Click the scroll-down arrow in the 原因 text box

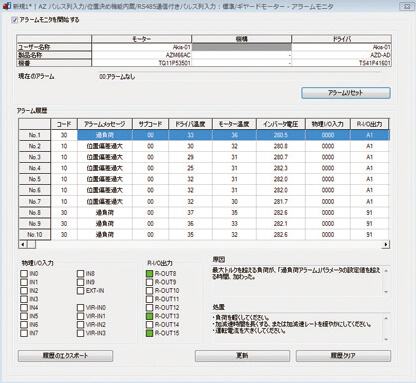click(x=386, y=292)
